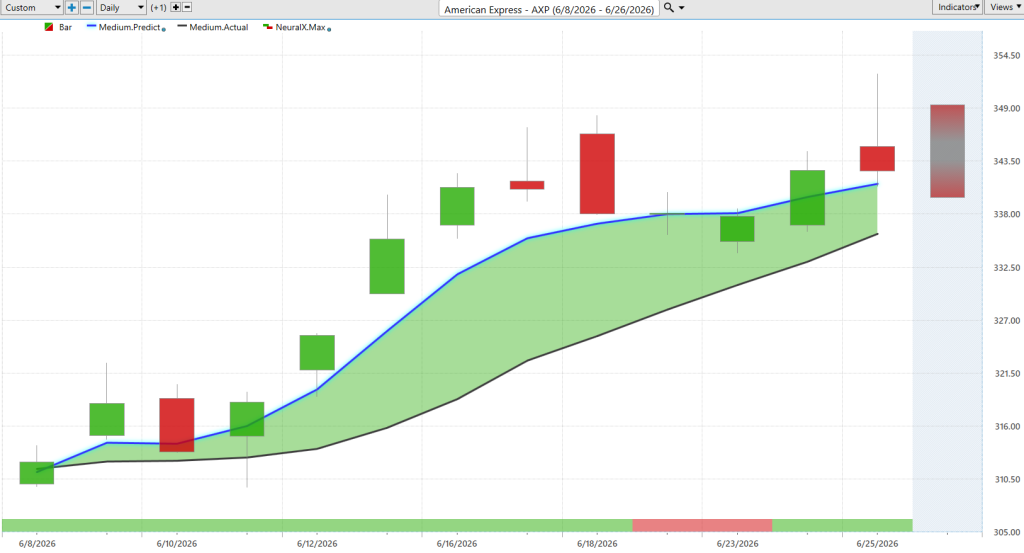Click the Medium.Predict blue line legend icon
This screenshot has height=553, width=1024.
click(91, 27)
